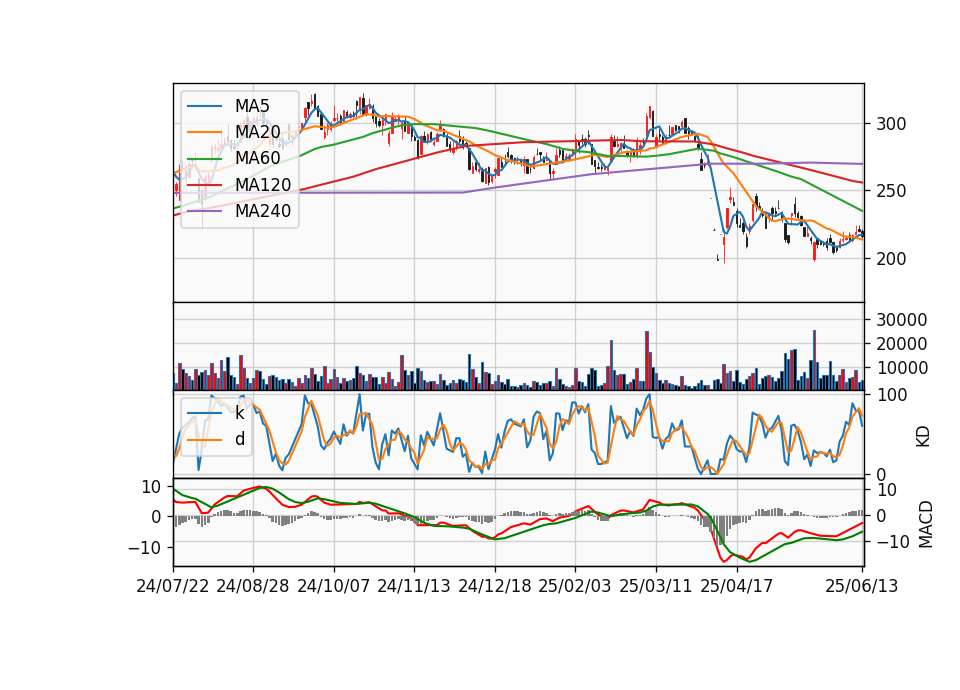
Task: Click the 24/08/28 date axis label
Action: point(253,586)
